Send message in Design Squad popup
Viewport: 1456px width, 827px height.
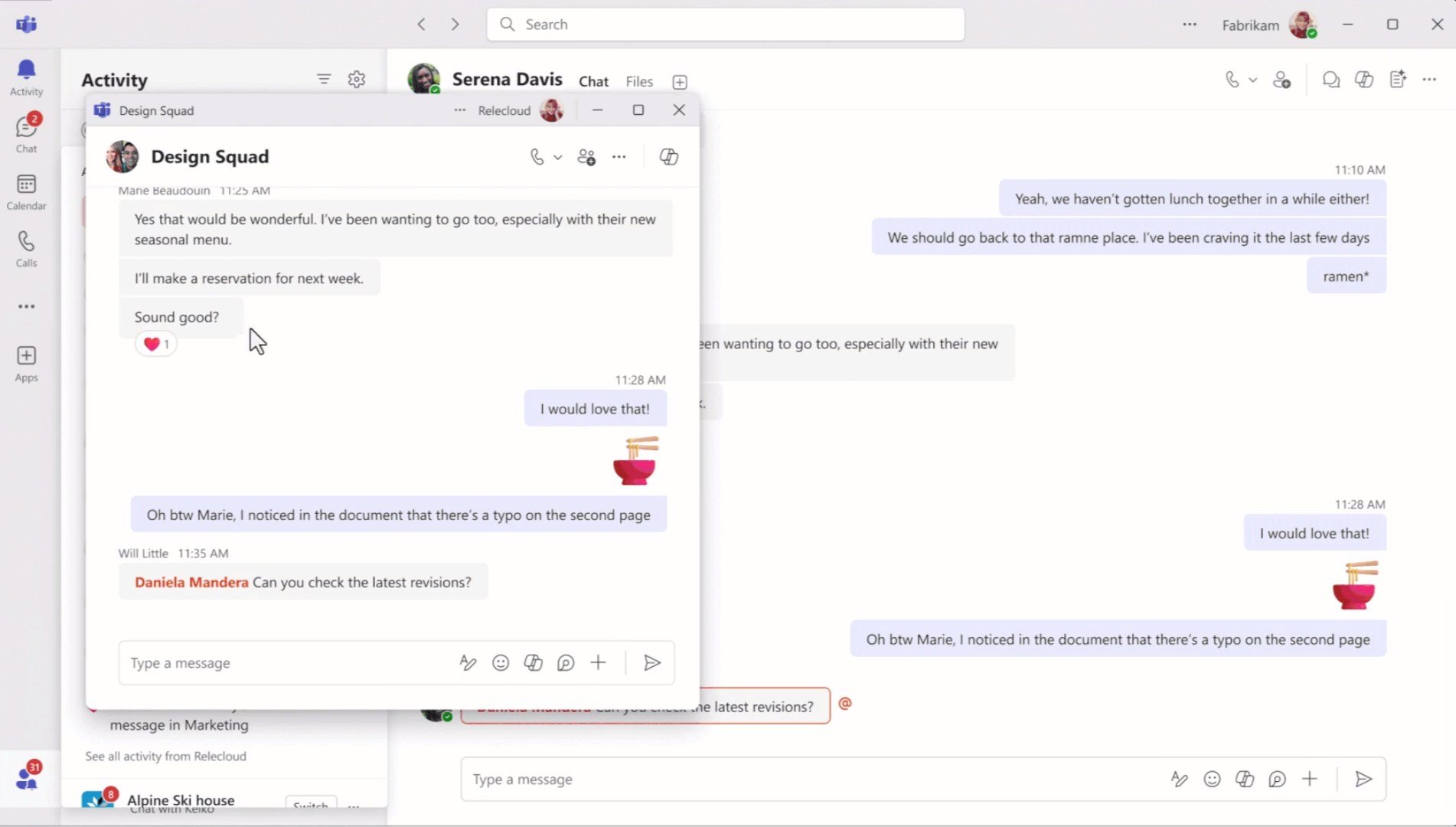(x=651, y=663)
